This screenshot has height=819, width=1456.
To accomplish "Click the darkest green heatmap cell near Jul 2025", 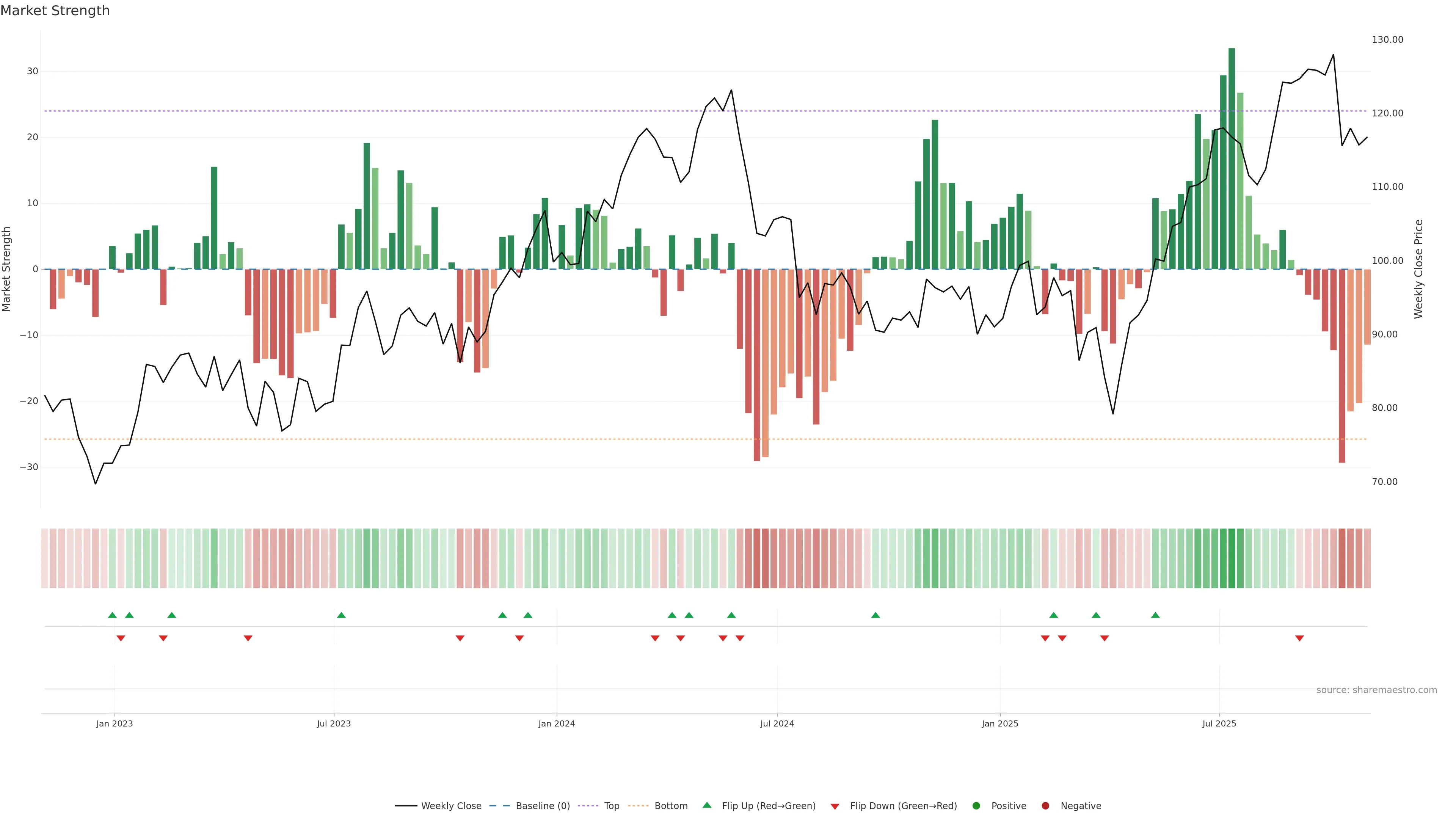I will pos(1232,558).
